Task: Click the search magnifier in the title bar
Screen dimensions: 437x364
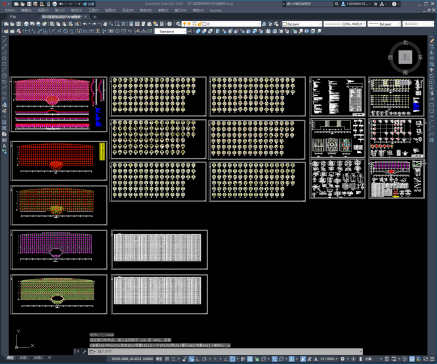Action: click(337, 4)
